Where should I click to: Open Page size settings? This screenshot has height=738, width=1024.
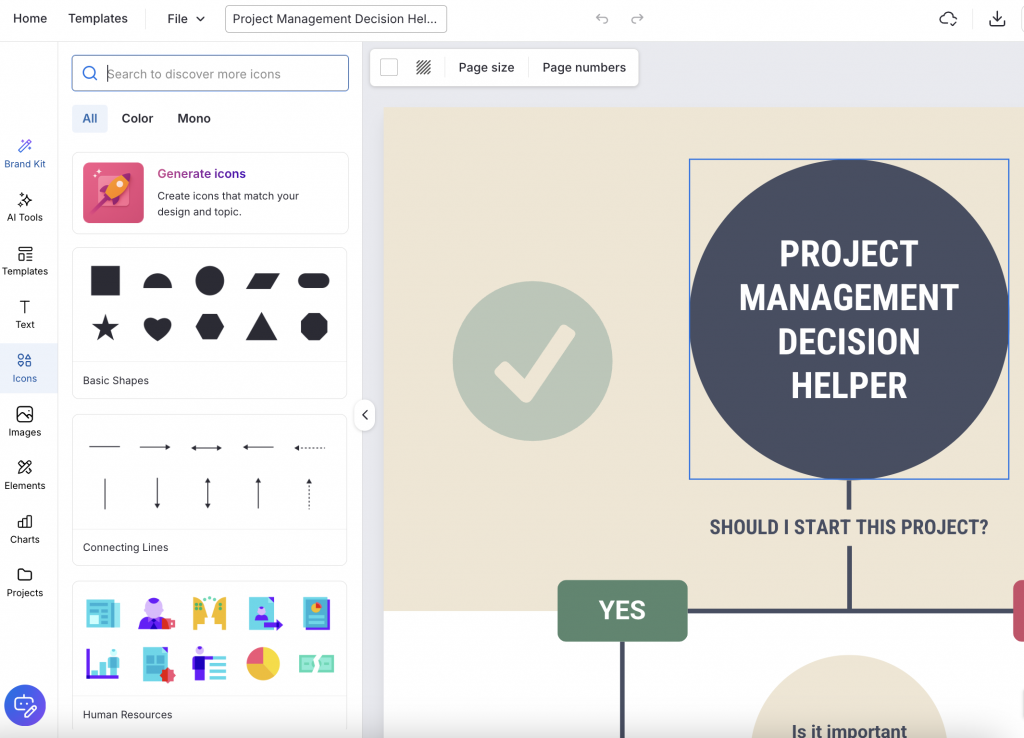[x=486, y=67]
